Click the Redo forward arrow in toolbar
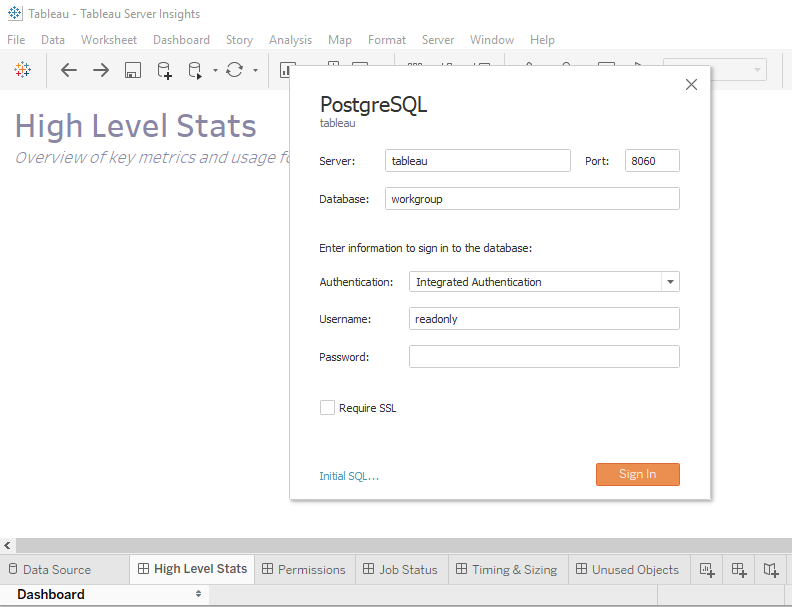Viewport: 792px width, 607px height. (101, 70)
